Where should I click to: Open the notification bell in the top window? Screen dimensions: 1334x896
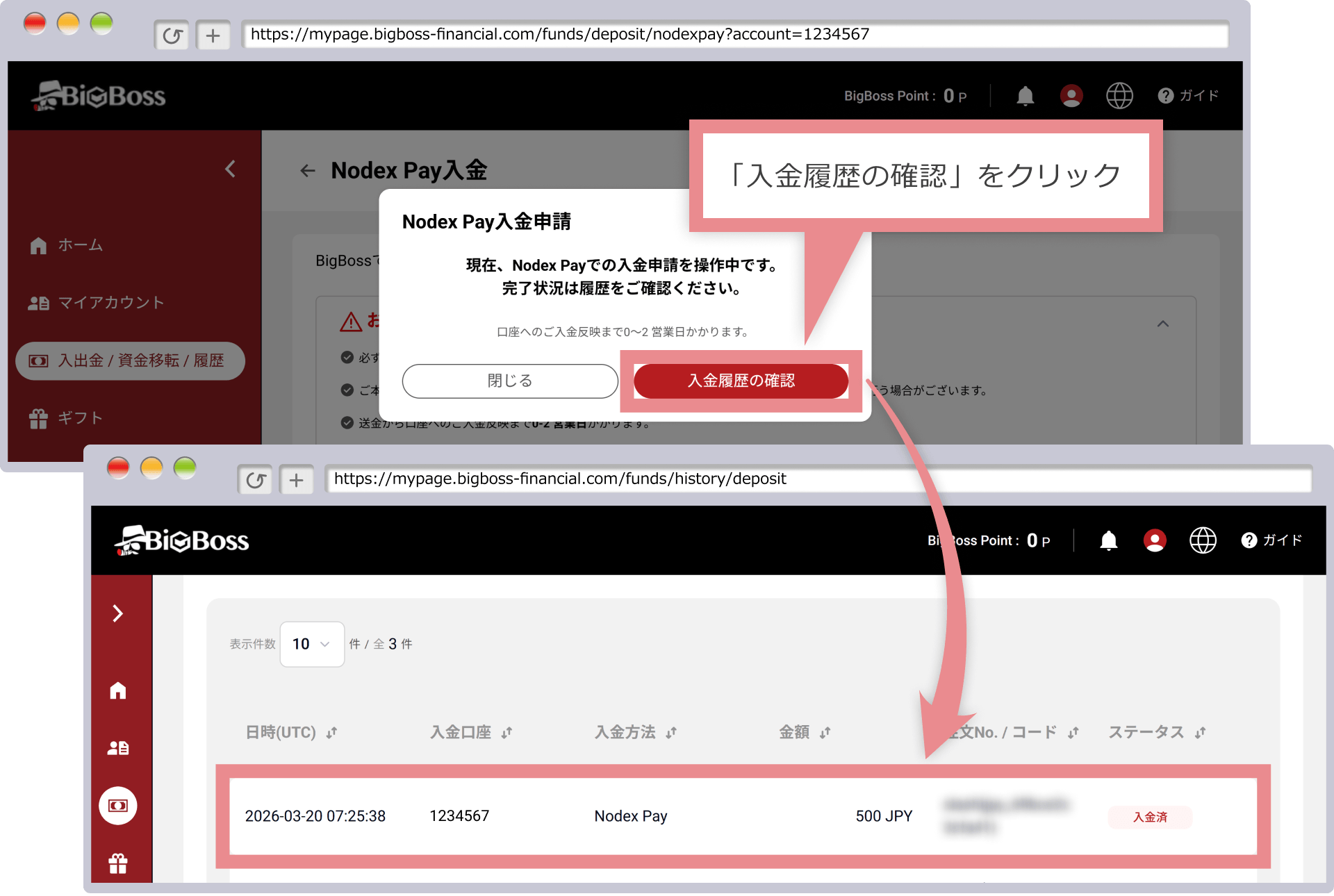click(x=1025, y=96)
